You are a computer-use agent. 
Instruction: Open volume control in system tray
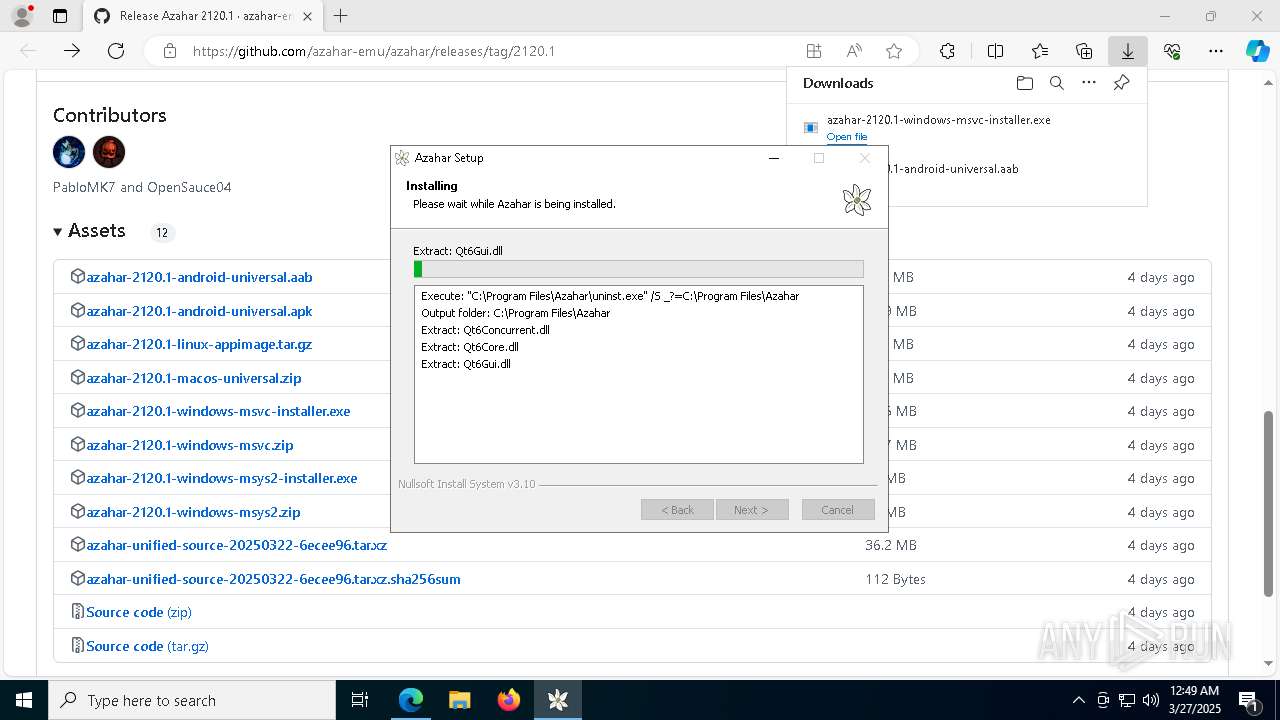point(1151,700)
